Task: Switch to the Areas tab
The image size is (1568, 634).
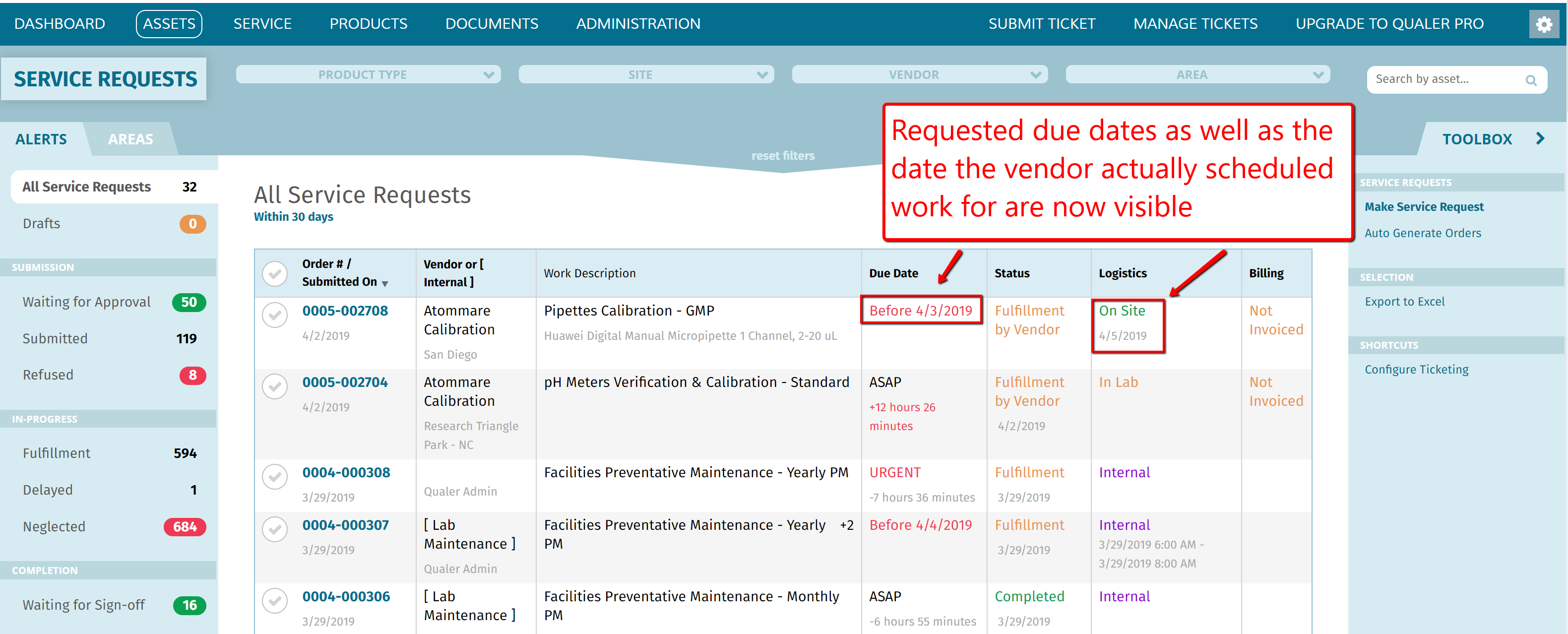Action: [130, 139]
